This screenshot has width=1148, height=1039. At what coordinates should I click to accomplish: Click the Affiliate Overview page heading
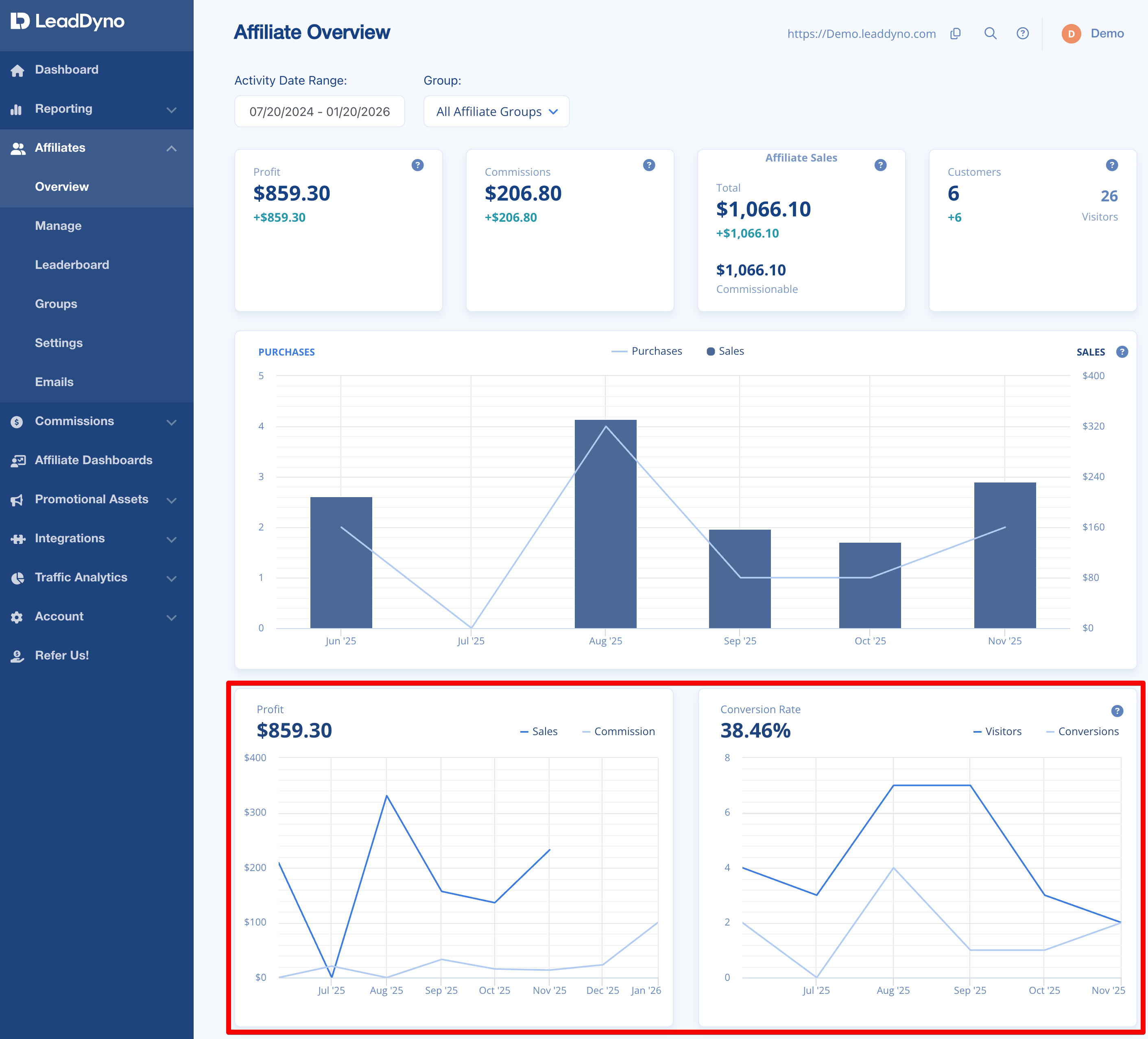point(312,33)
